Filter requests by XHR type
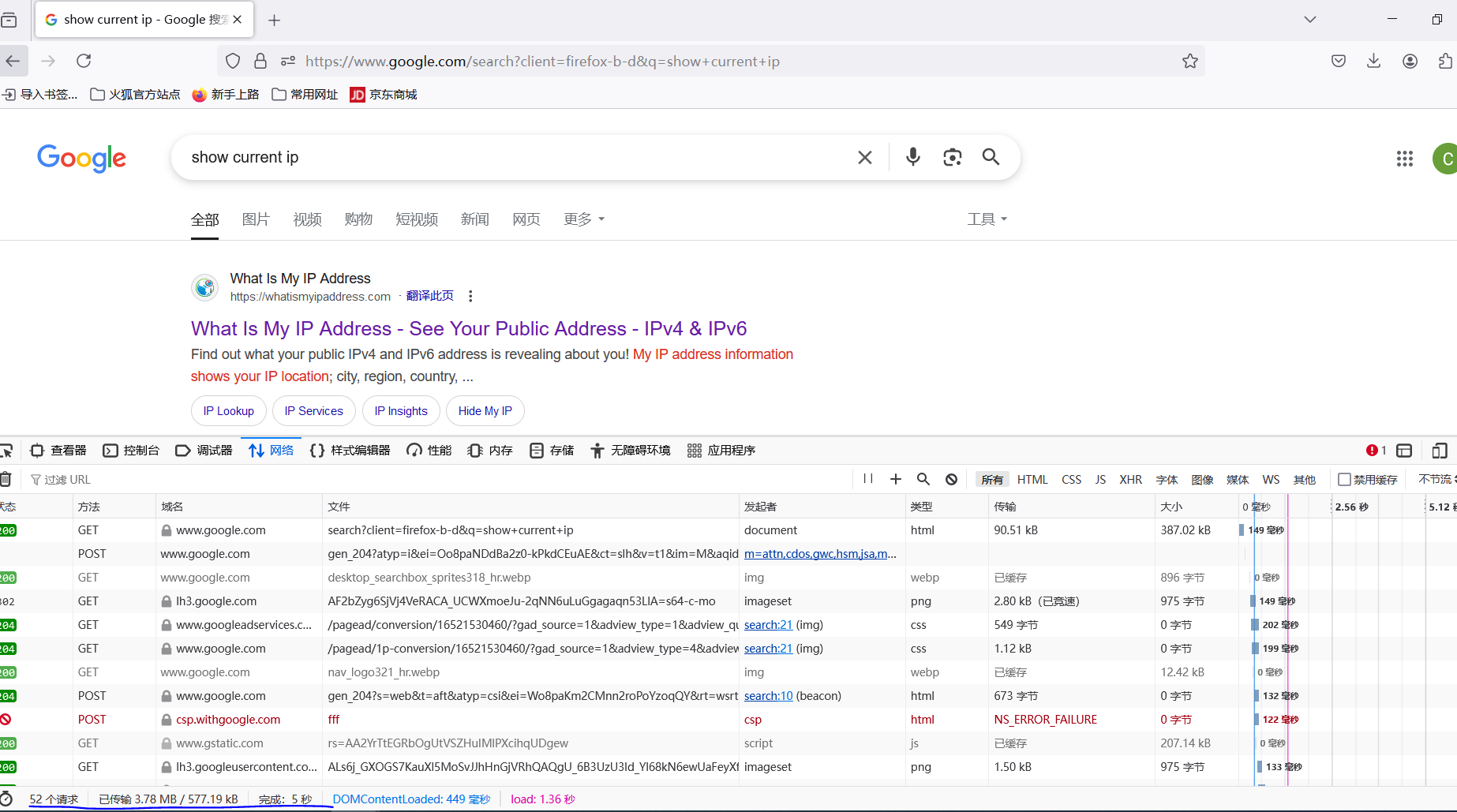 pyautogui.click(x=1131, y=480)
